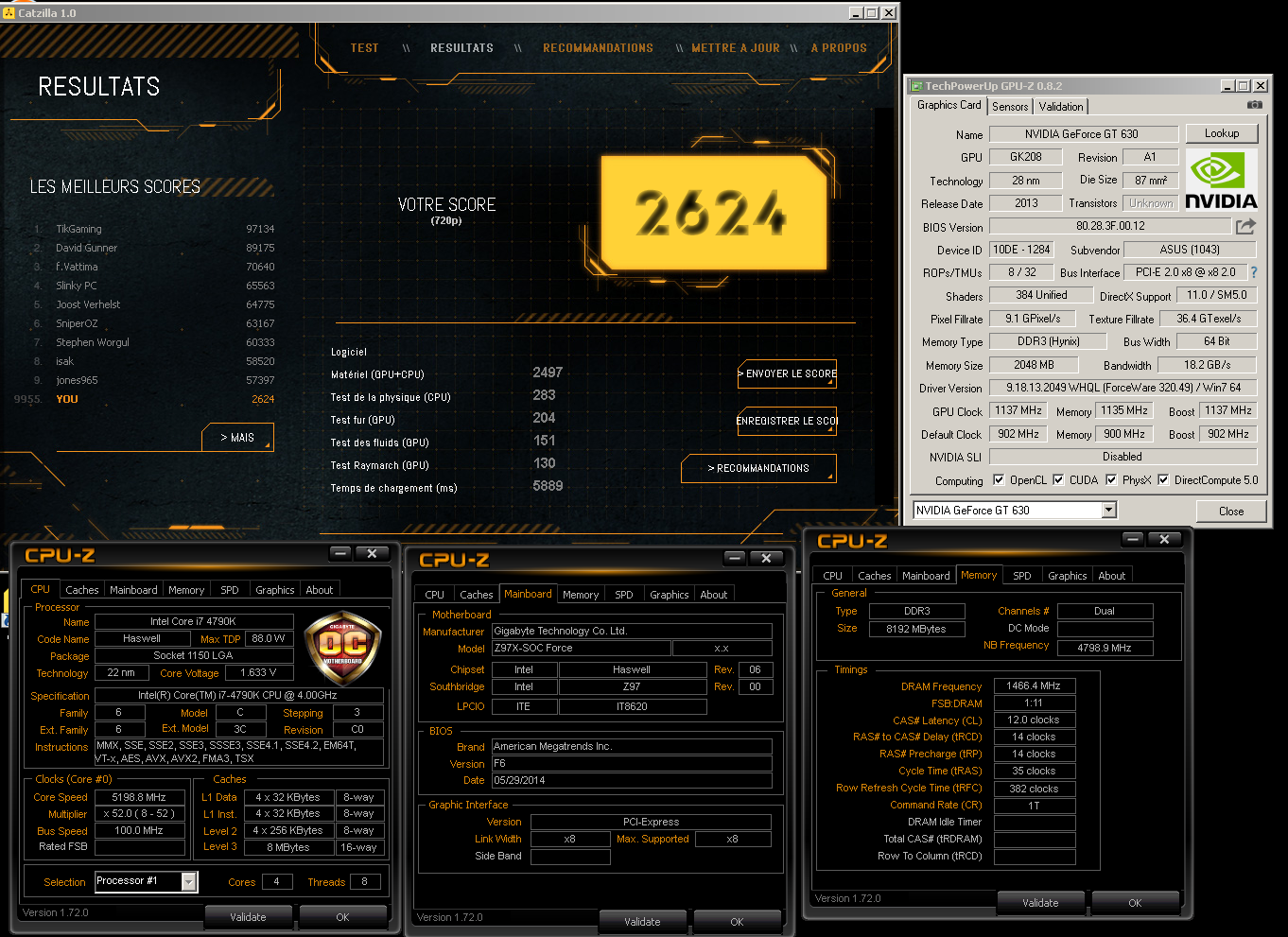Image resolution: width=1288 pixels, height=937 pixels.
Task: Click the Temps de chargement value 5889
Action: [548, 486]
